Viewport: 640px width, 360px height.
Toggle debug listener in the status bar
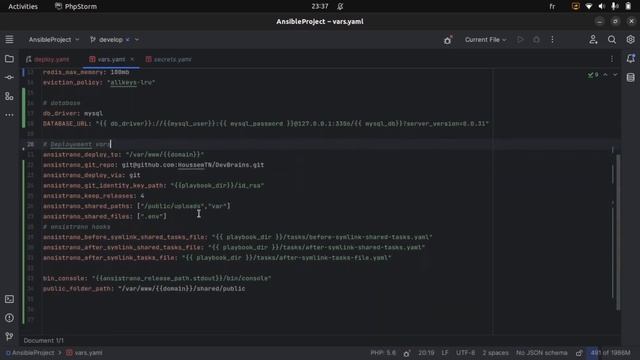coord(407,353)
